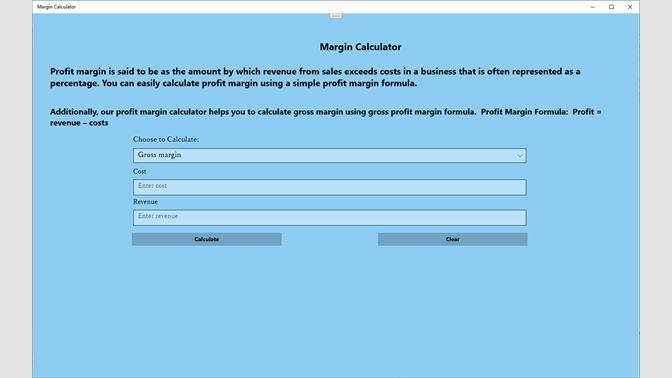The image size is (672, 378).
Task: Maximize the Margin Calculator window
Action: click(x=612, y=7)
